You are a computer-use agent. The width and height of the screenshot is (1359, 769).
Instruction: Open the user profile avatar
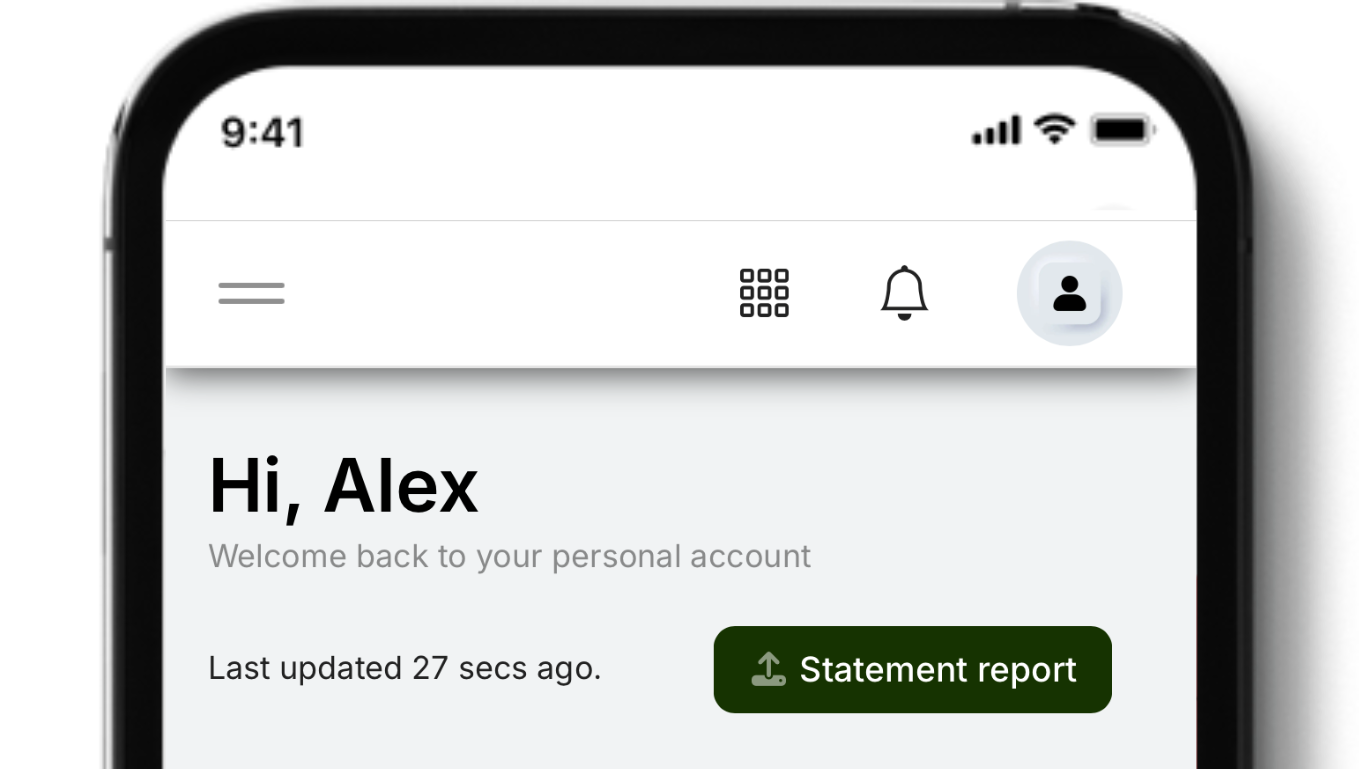pos(1069,293)
